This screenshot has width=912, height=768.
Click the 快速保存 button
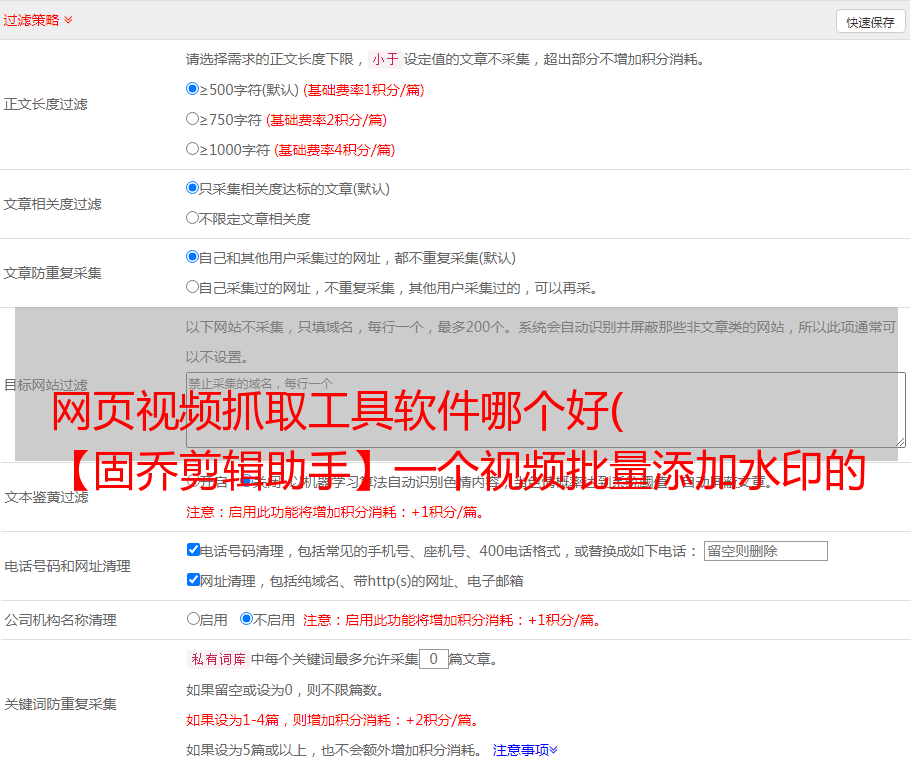point(870,22)
